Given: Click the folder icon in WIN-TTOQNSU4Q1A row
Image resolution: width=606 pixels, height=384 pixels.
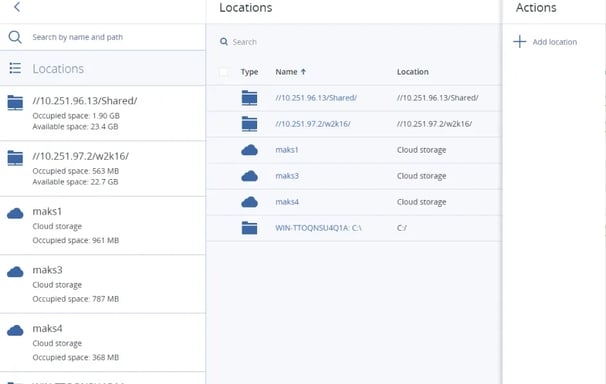Looking at the screenshot, I should pos(249,228).
